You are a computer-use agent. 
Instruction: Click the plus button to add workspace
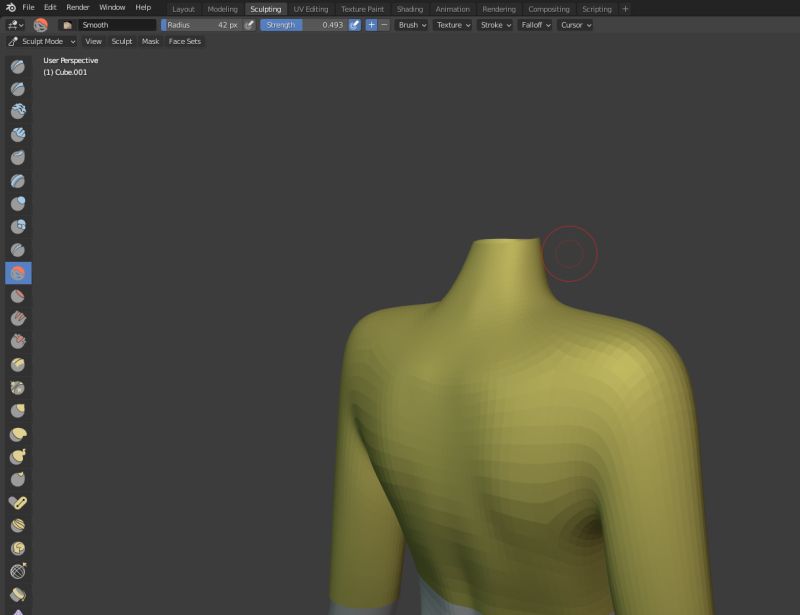coord(624,9)
